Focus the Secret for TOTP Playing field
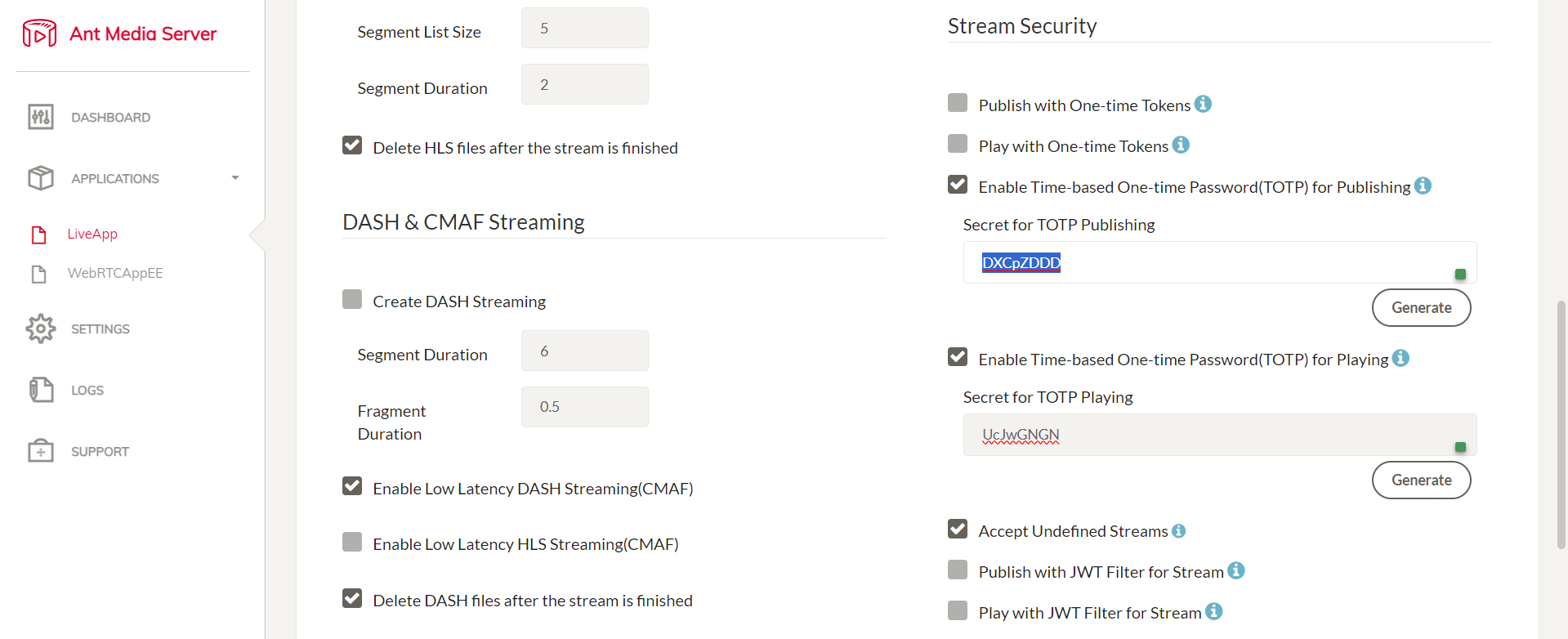 coord(1220,435)
